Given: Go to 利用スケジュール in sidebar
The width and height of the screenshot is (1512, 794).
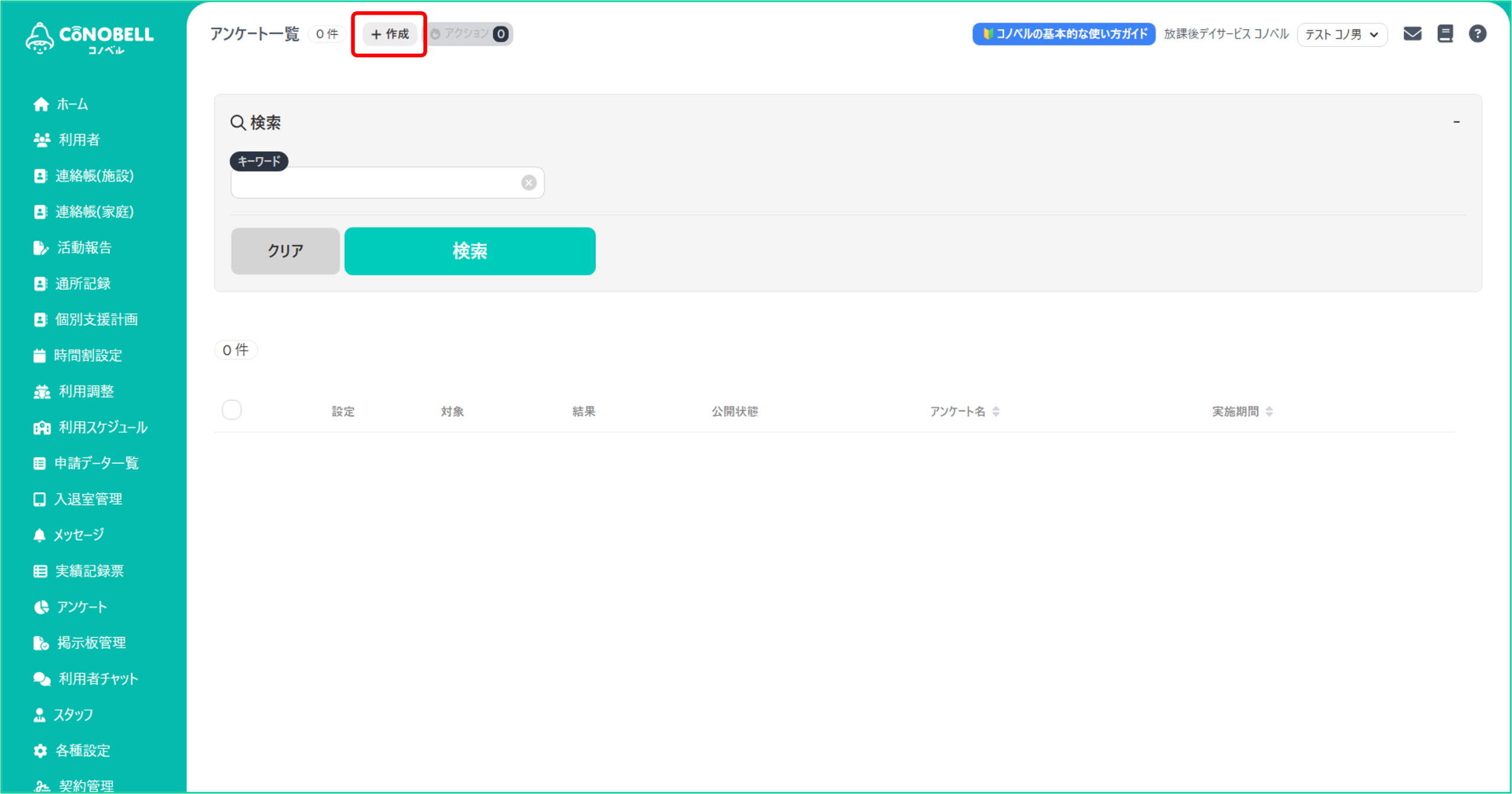Looking at the screenshot, I should [102, 427].
